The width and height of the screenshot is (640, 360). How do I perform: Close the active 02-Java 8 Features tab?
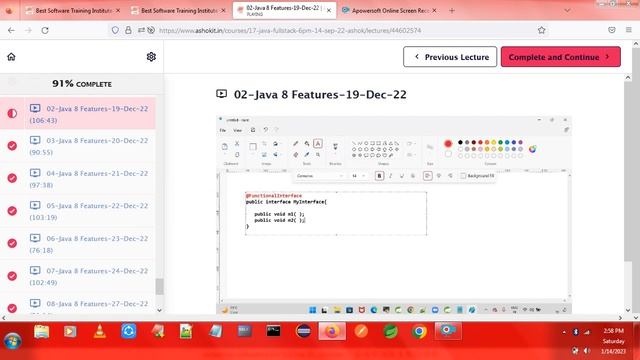point(329,11)
